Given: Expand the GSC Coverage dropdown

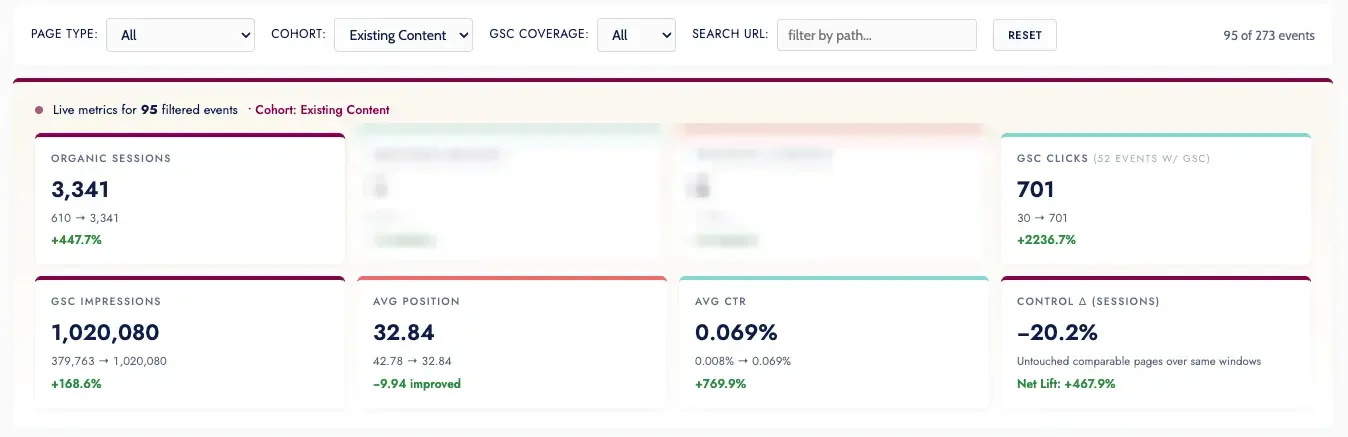Looking at the screenshot, I should [x=636, y=35].
